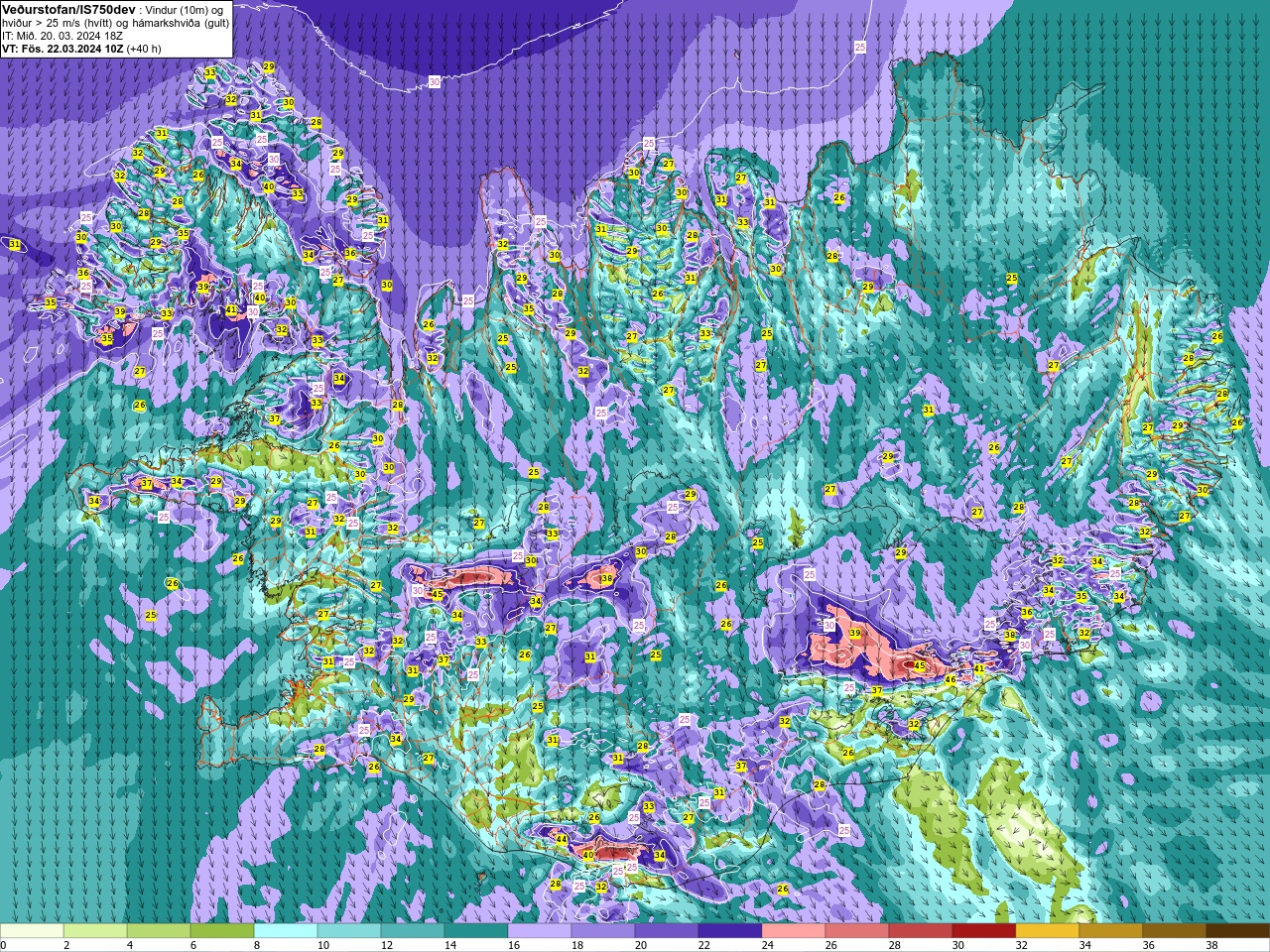Pick the 8–10 m/s light cyan legend swatch
This screenshot has width=1270, height=952.
pyautogui.click(x=286, y=931)
